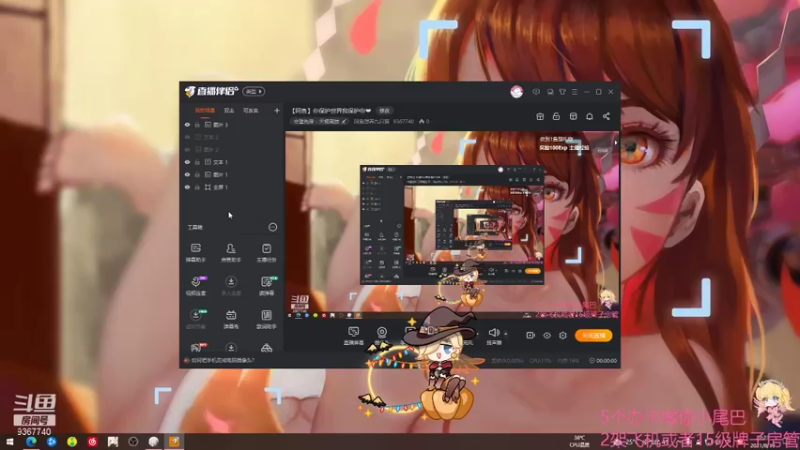Open the person-shaped assistant tool icon
800x450 pixels.
231,253
